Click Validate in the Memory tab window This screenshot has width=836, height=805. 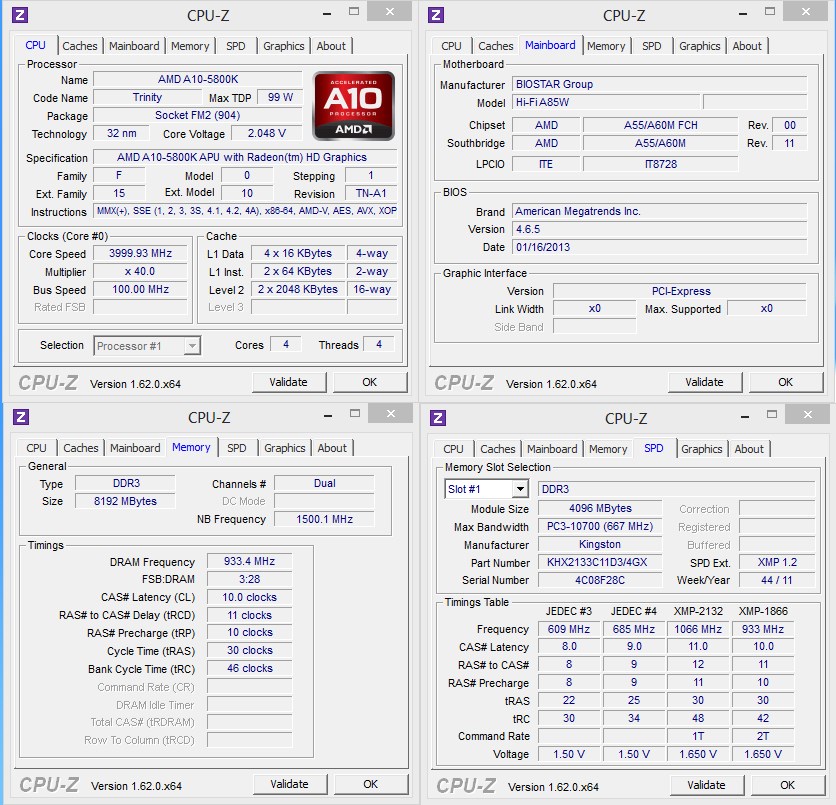pyautogui.click(x=290, y=784)
